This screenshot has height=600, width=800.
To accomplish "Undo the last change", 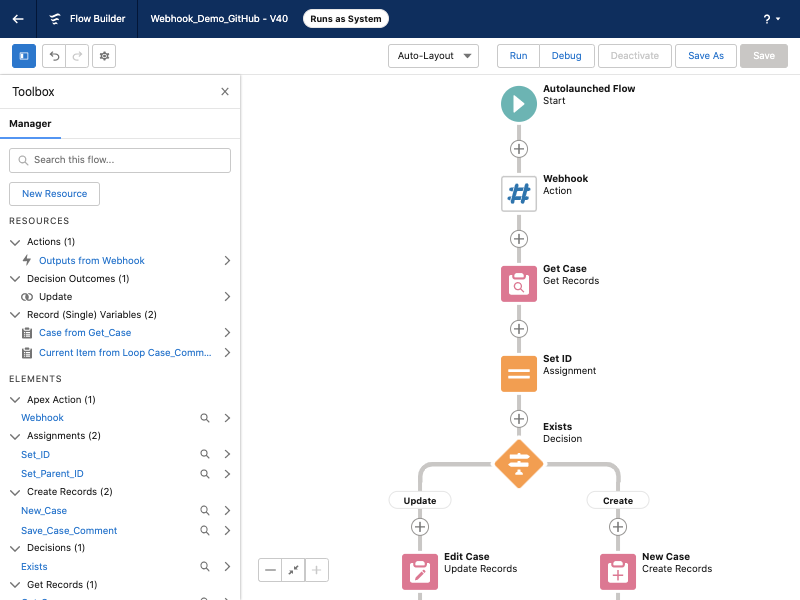I will click(x=54, y=56).
